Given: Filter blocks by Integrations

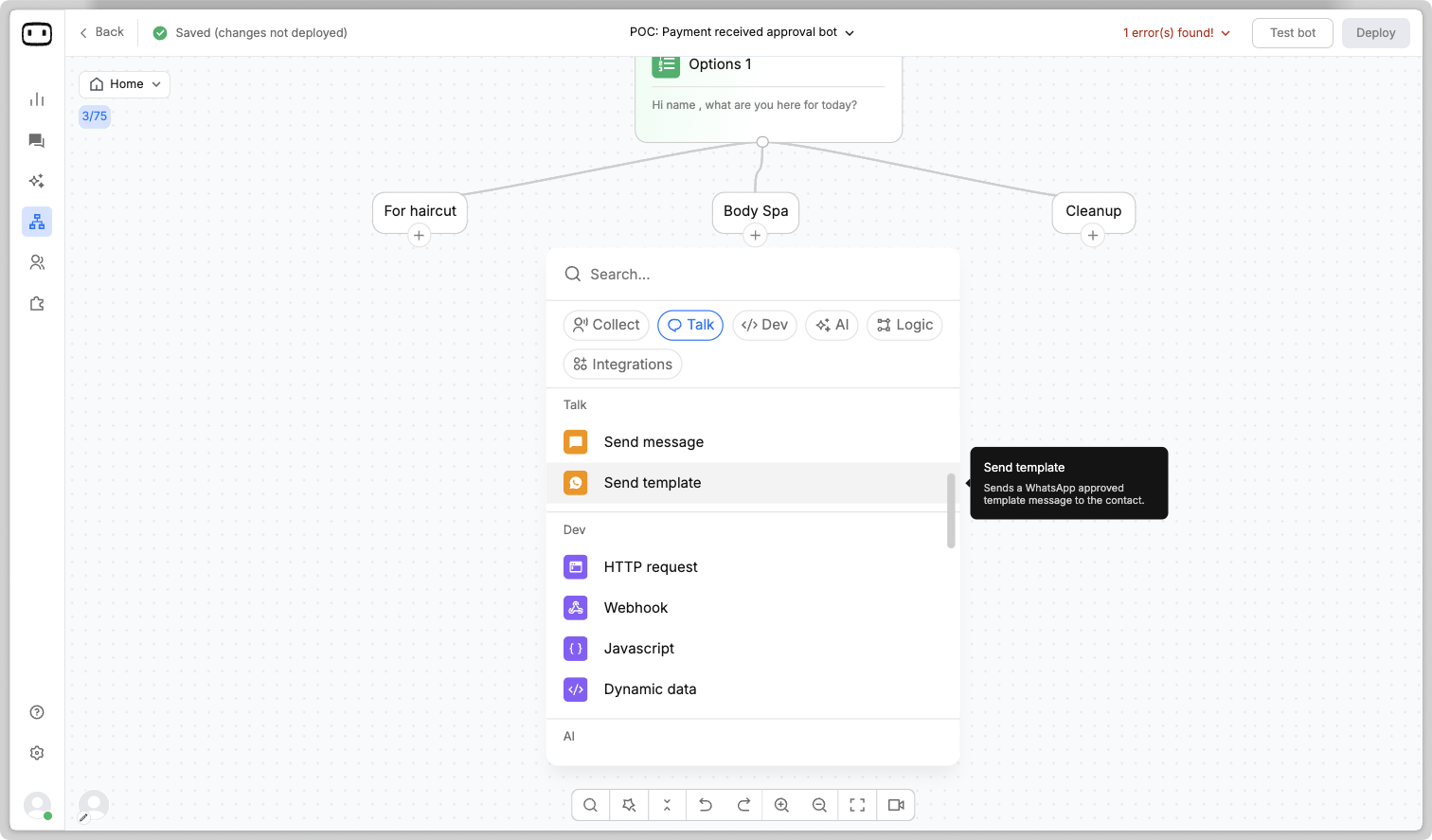Looking at the screenshot, I should [622, 365].
